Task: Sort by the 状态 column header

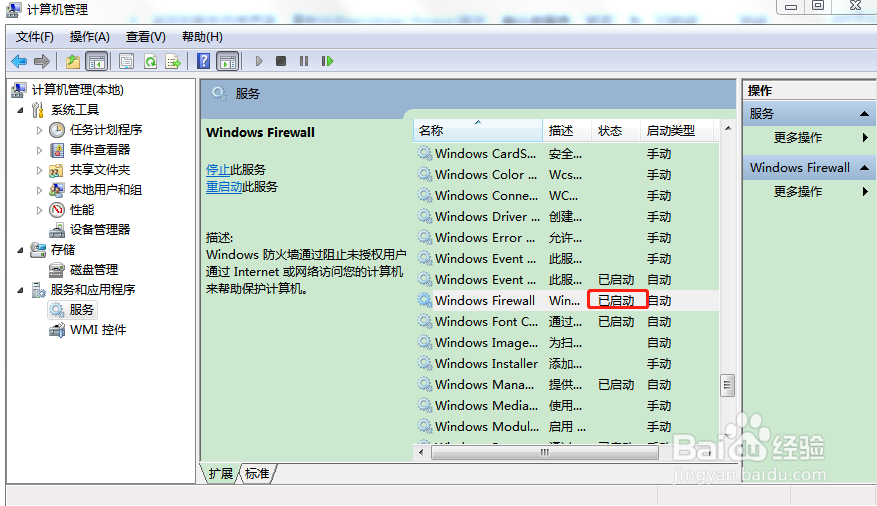Action: (x=615, y=130)
